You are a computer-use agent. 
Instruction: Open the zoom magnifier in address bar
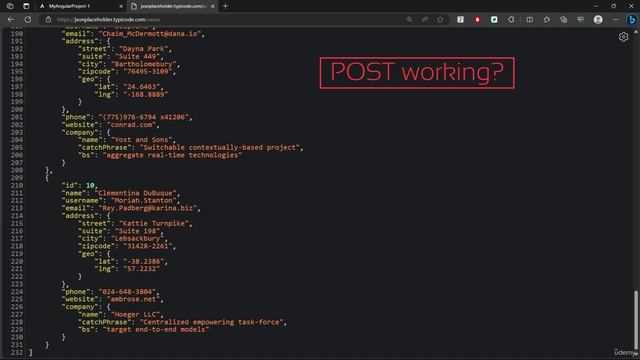coord(409,20)
